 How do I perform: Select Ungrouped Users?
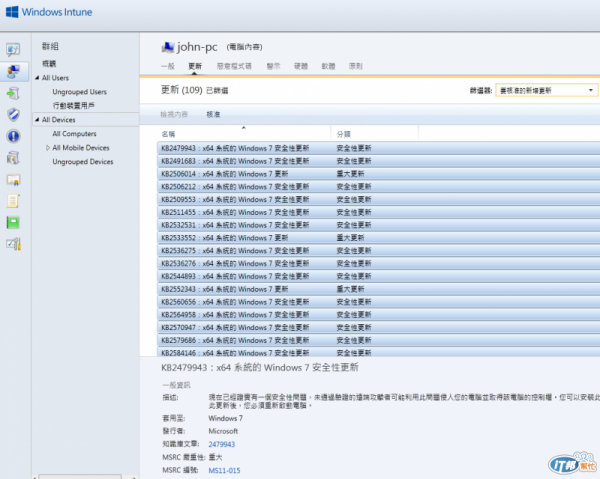tap(80, 92)
